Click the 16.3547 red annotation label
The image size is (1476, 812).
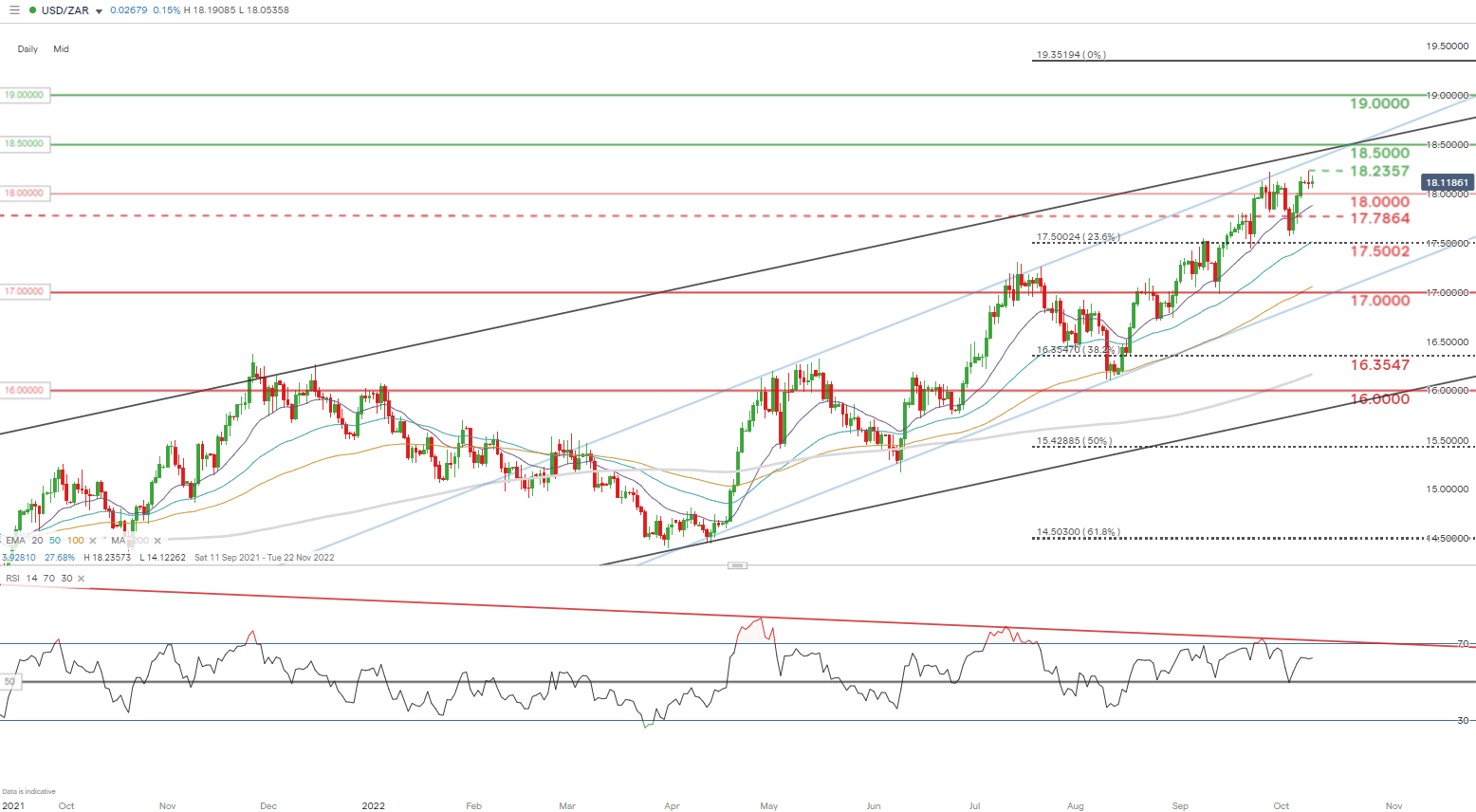click(x=1379, y=364)
